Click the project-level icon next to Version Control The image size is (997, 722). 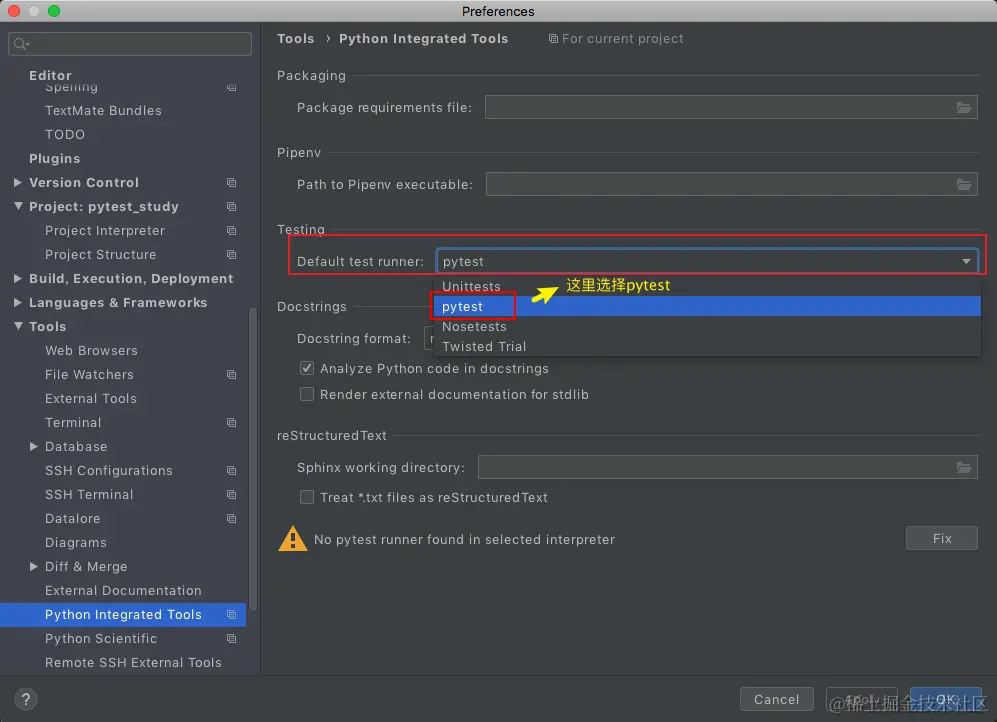point(231,183)
